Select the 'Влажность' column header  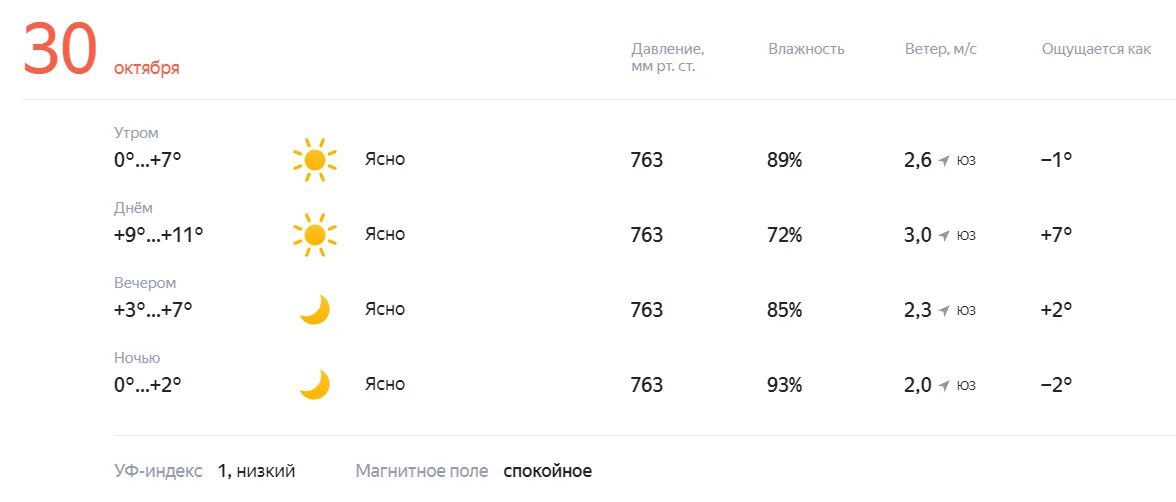coord(806,49)
